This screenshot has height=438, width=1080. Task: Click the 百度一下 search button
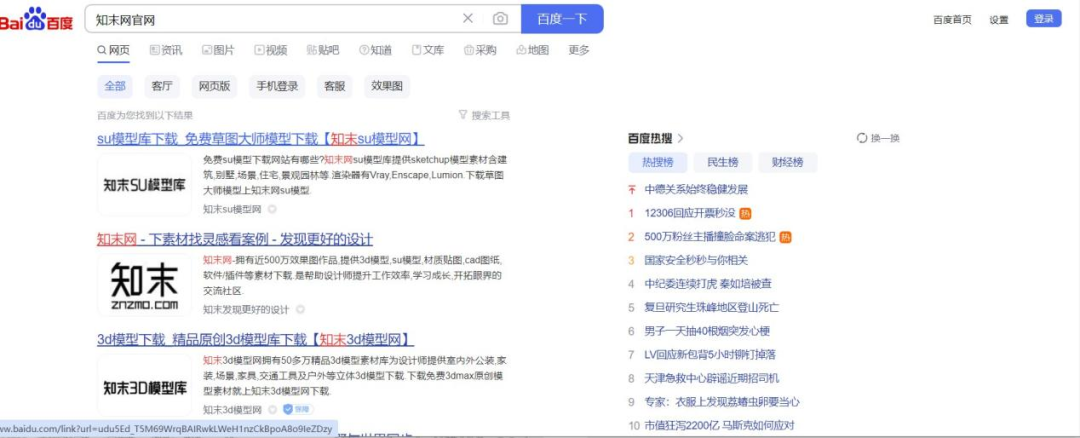[x=562, y=19]
